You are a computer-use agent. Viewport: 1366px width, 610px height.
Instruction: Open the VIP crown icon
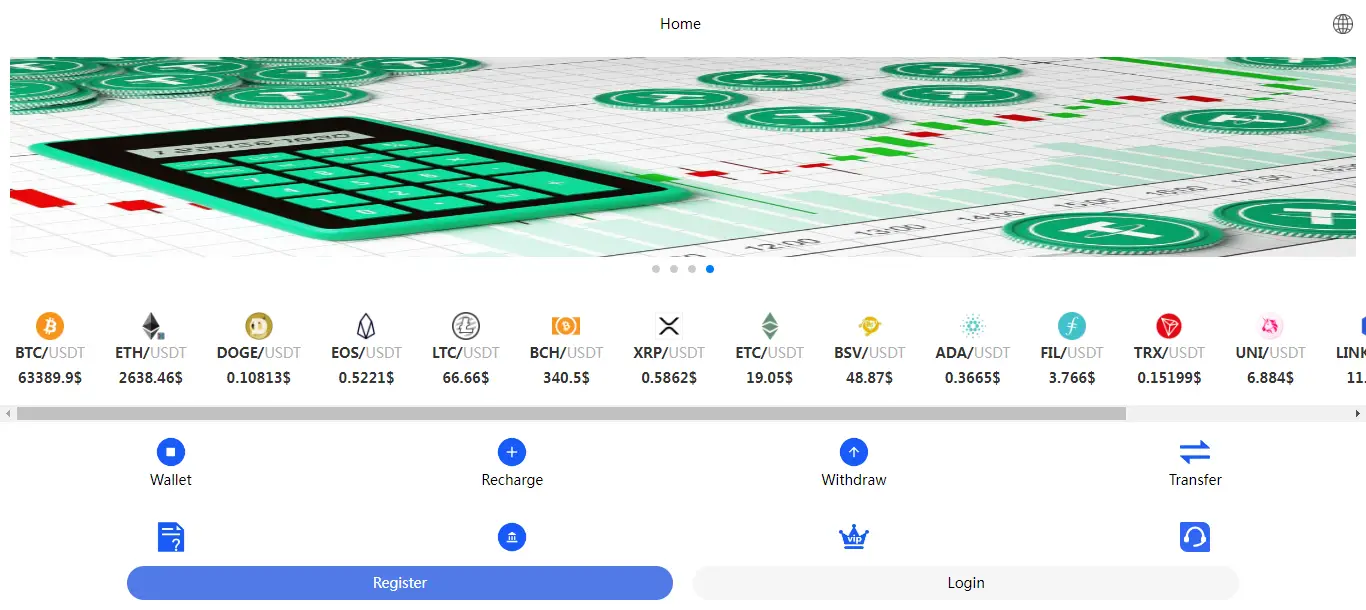coord(853,538)
